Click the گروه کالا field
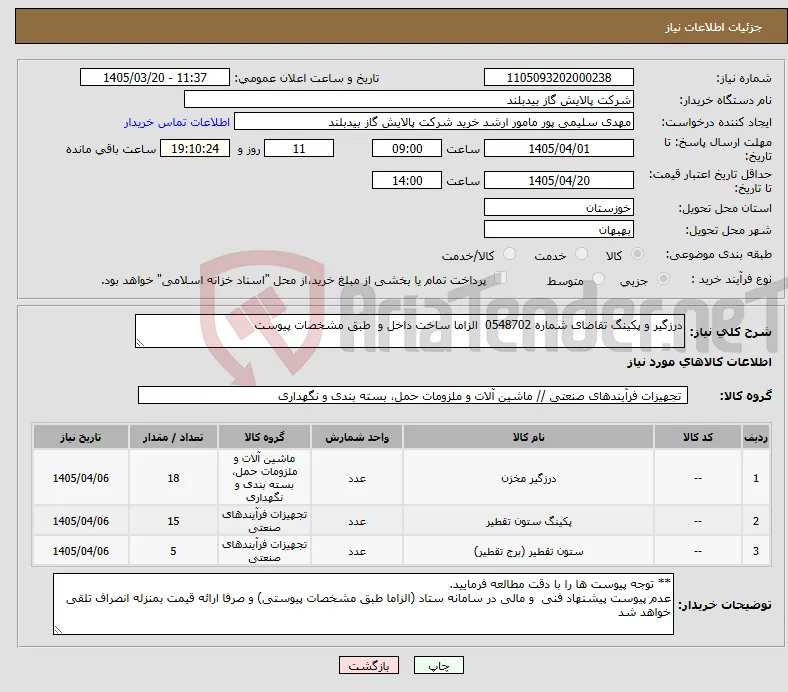 tap(413, 396)
